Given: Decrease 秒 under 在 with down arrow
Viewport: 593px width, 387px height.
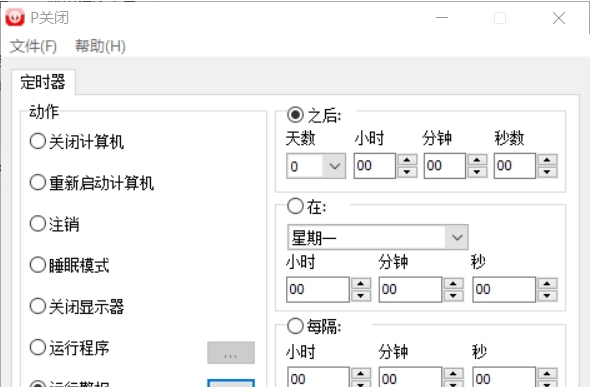Looking at the screenshot, I should coord(547,295).
